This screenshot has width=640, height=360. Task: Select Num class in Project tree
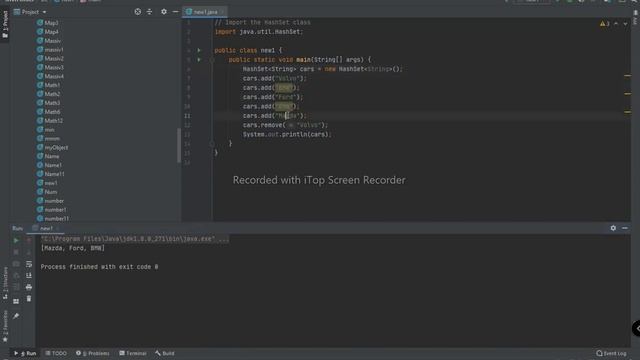tap(47, 192)
